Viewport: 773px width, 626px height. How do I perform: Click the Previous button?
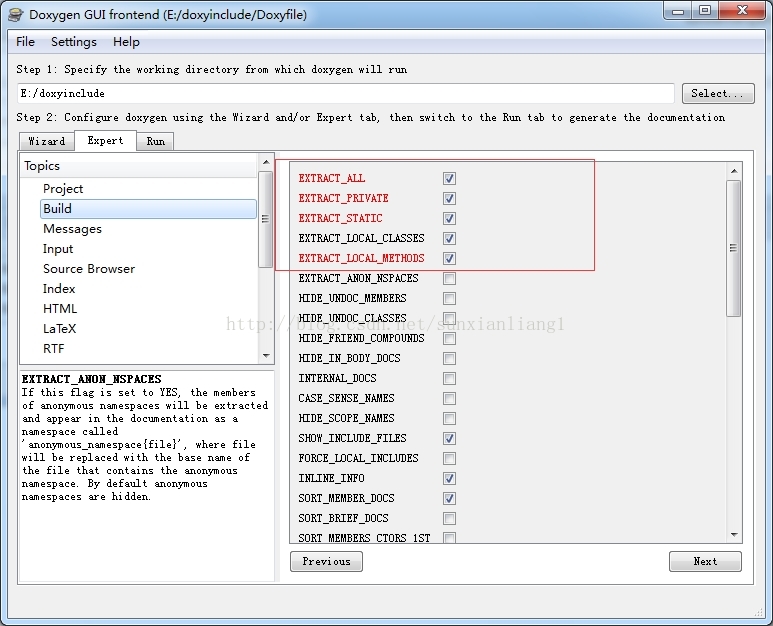click(326, 561)
